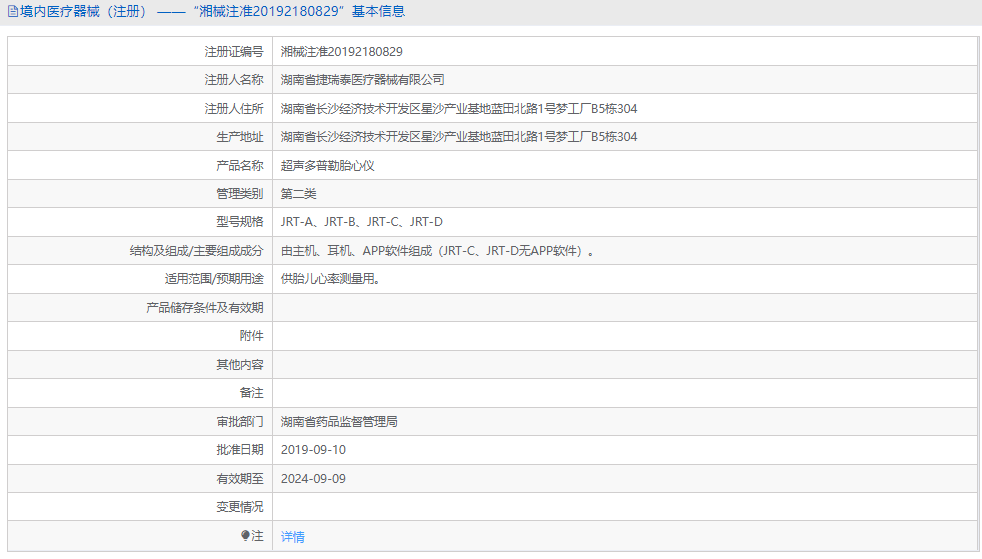Screen dimensions: 982x559
Task: Click the approving department 湖南省药品监督管理局
Action: point(339,421)
